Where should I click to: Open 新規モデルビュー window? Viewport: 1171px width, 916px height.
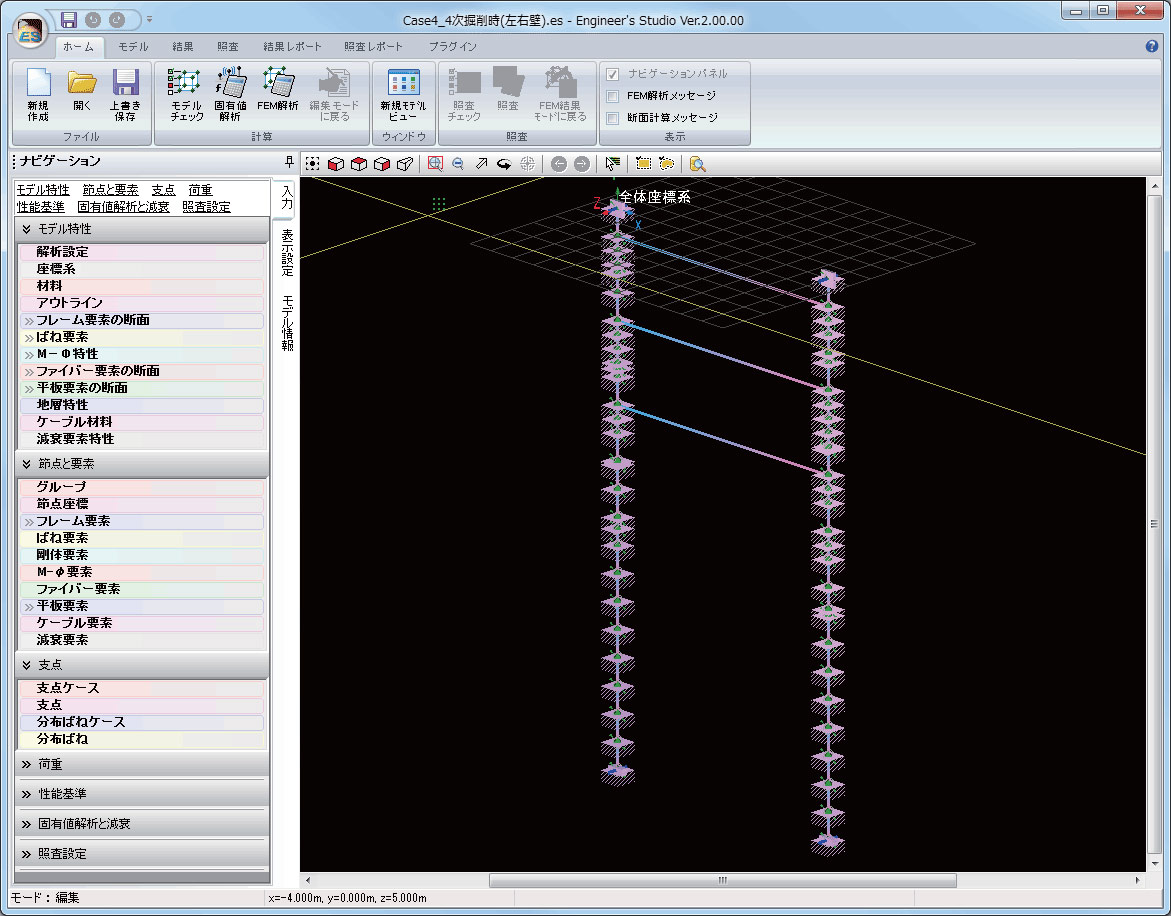click(403, 94)
